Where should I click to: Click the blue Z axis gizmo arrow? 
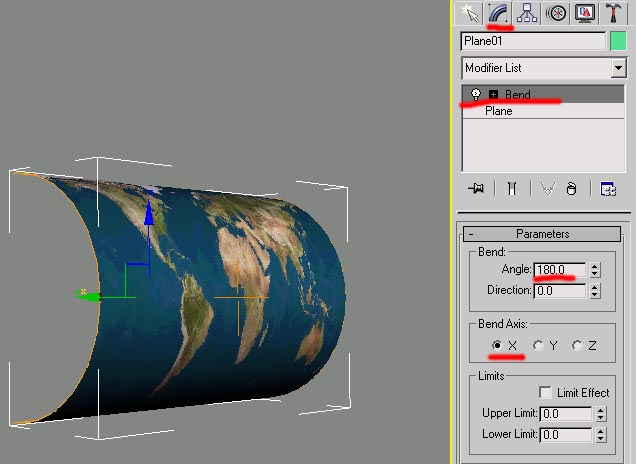pyautogui.click(x=149, y=213)
